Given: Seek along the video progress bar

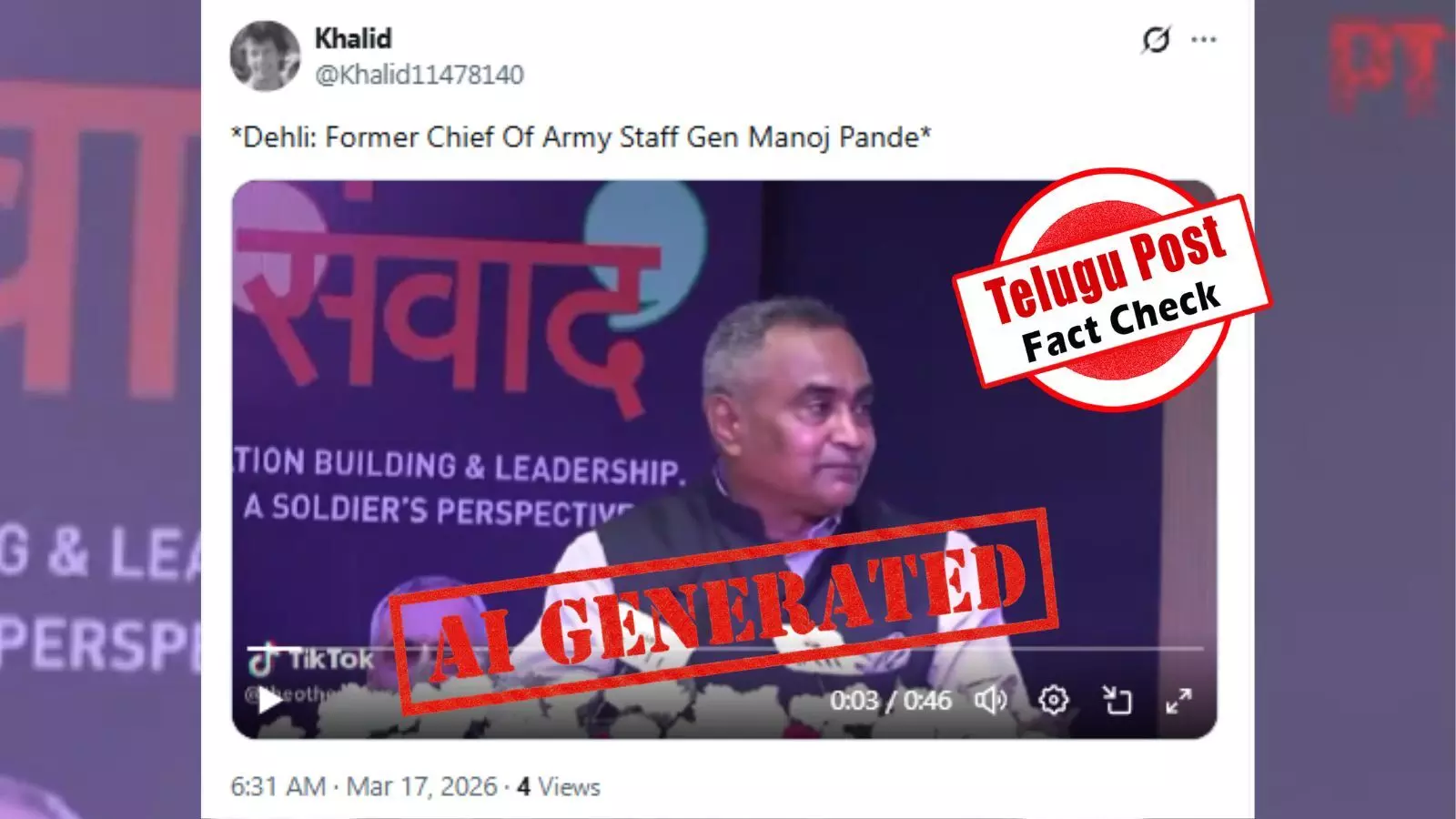Looking at the screenshot, I should coord(725,648).
